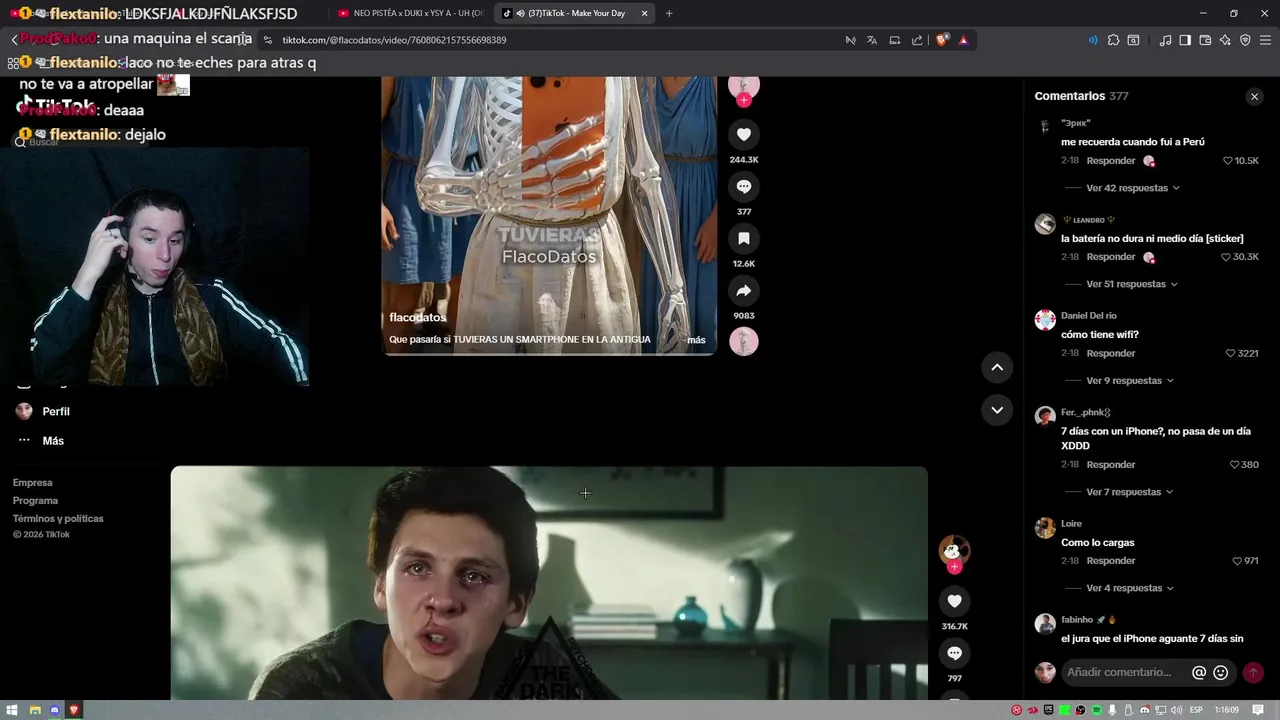The width and height of the screenshot is (1280, 720).
Task: Open comments of the second video showing 797
Action: [x=954, y=653]
